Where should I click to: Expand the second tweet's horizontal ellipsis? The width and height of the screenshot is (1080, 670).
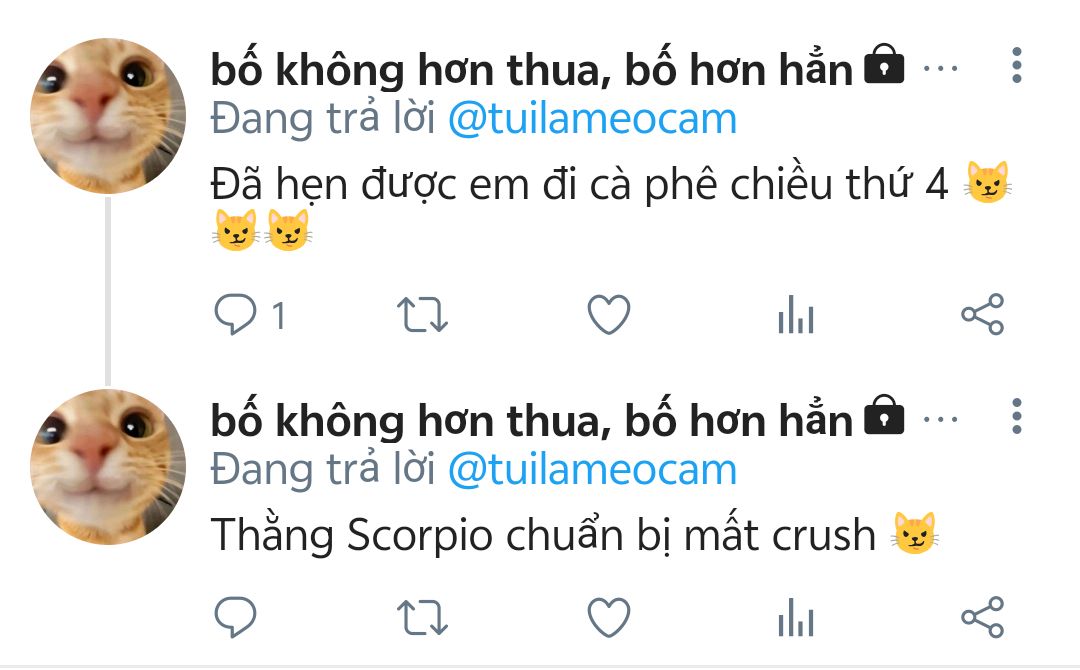[940, 419]
